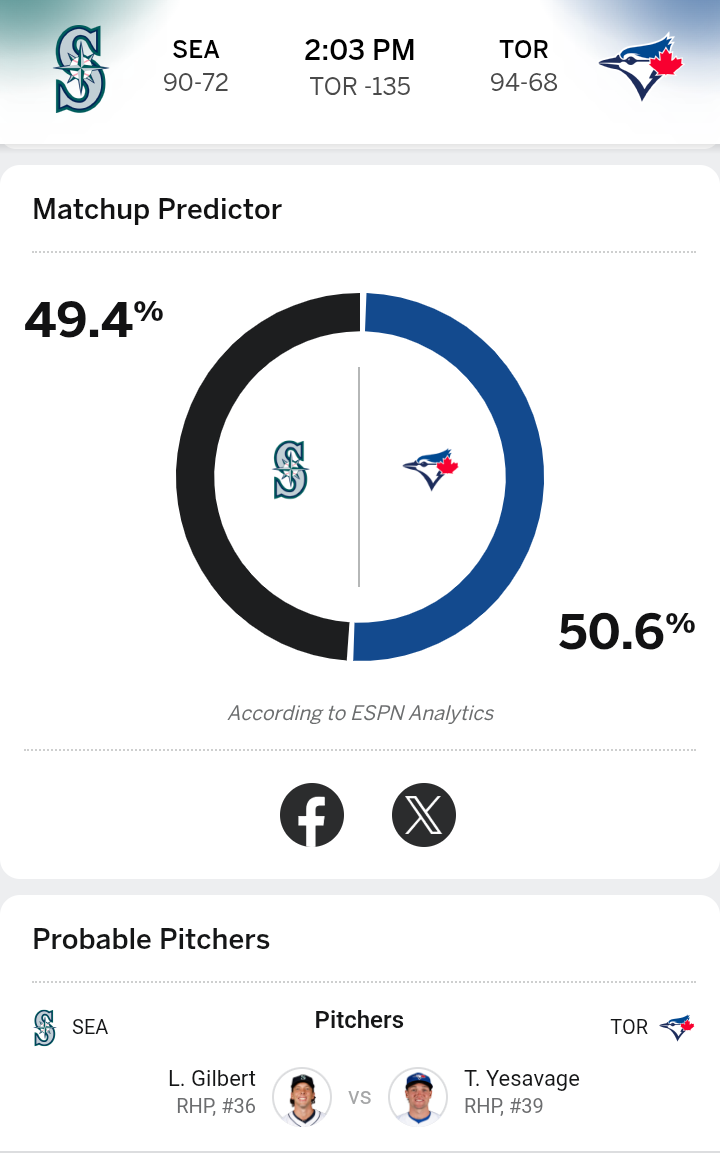Screen dimensions: 720x1164
Task: Open T. Yesavage's player headshot
Action: tap(417, 1097)
